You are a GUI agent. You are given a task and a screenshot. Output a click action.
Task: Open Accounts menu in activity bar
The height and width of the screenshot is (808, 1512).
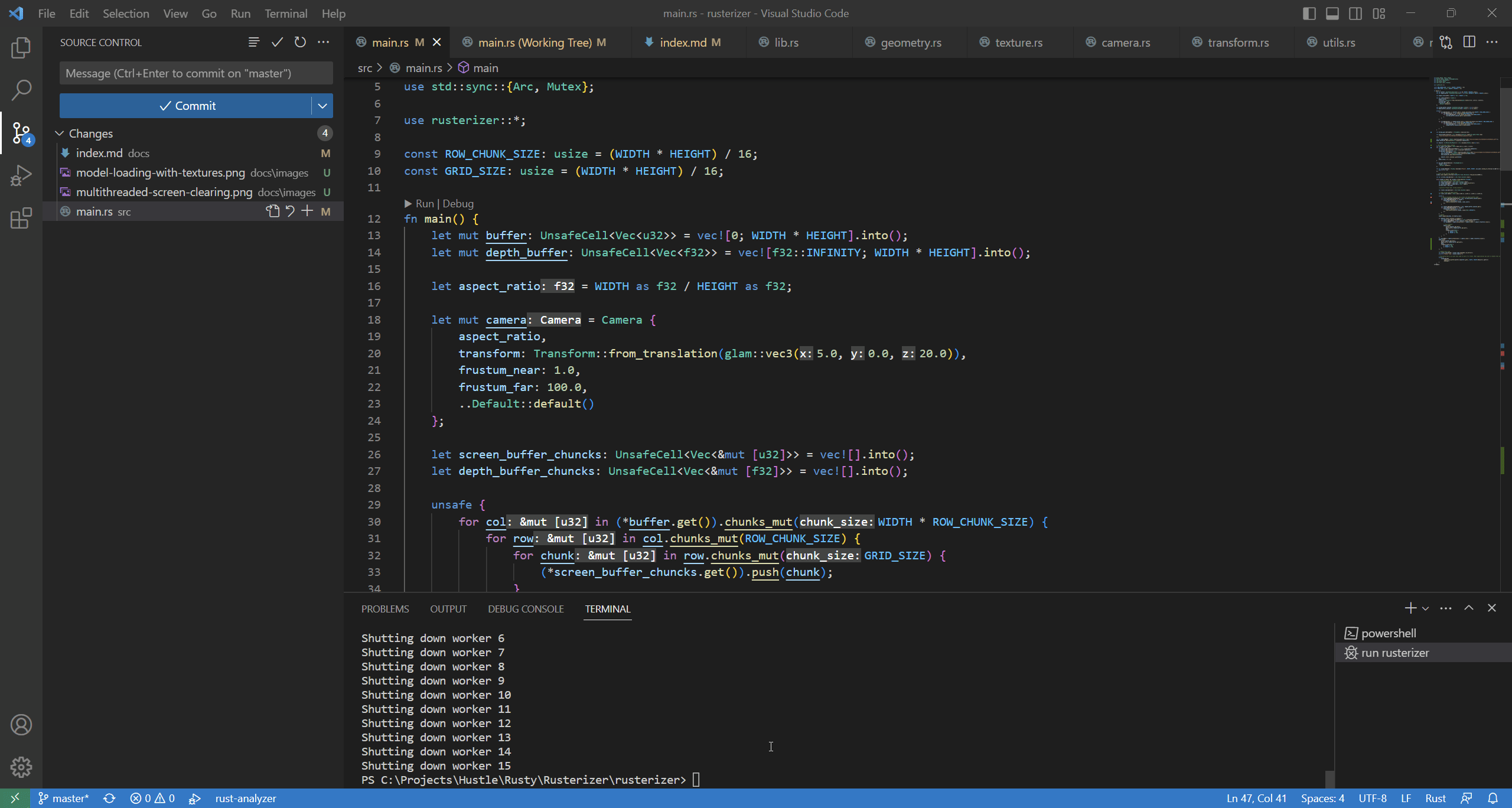click(x=21, y=725)
